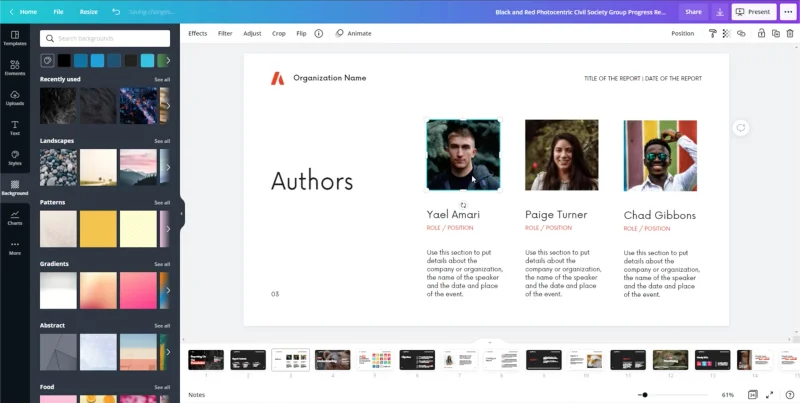The width and height of the screenshot is (800, 403).
Task: Click See all for Food
Action: (162, 387)
